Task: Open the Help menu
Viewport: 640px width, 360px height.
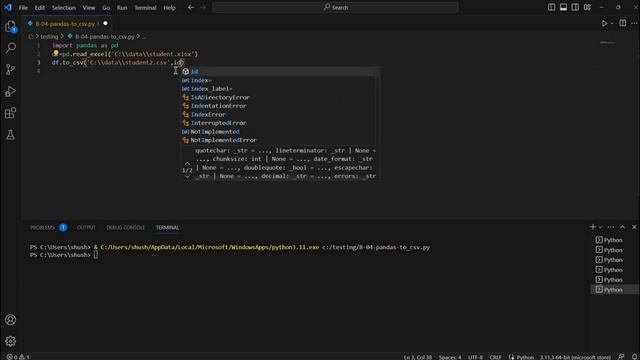Action: [x=169, y=8]
